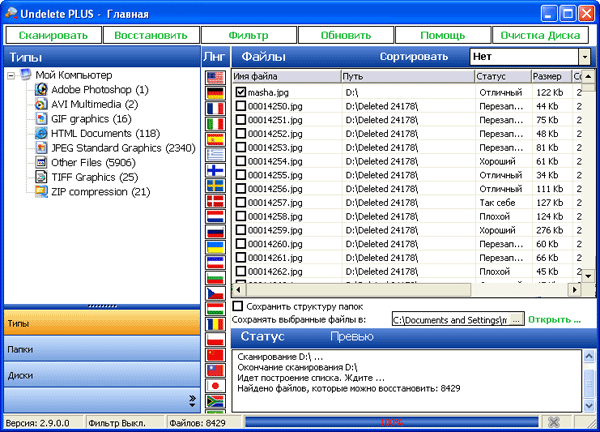This screenshot has width=600, height=432.
Task: Open the Диски pane tab
Action: [102, 375]
